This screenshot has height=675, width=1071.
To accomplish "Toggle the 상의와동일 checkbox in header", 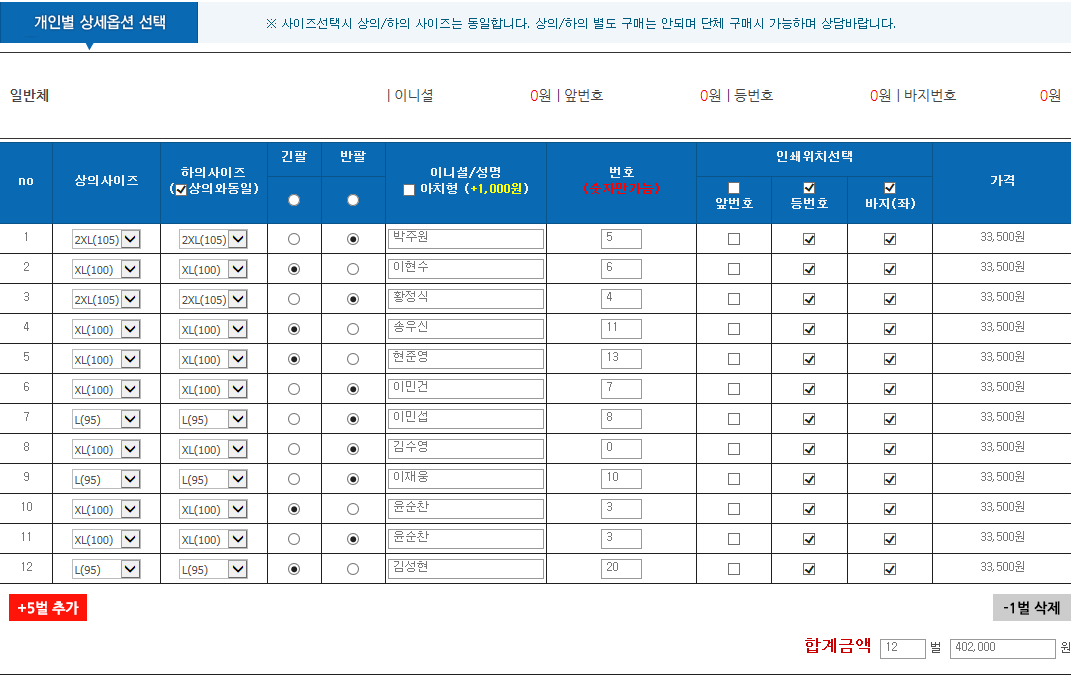I will coord(180,190).
